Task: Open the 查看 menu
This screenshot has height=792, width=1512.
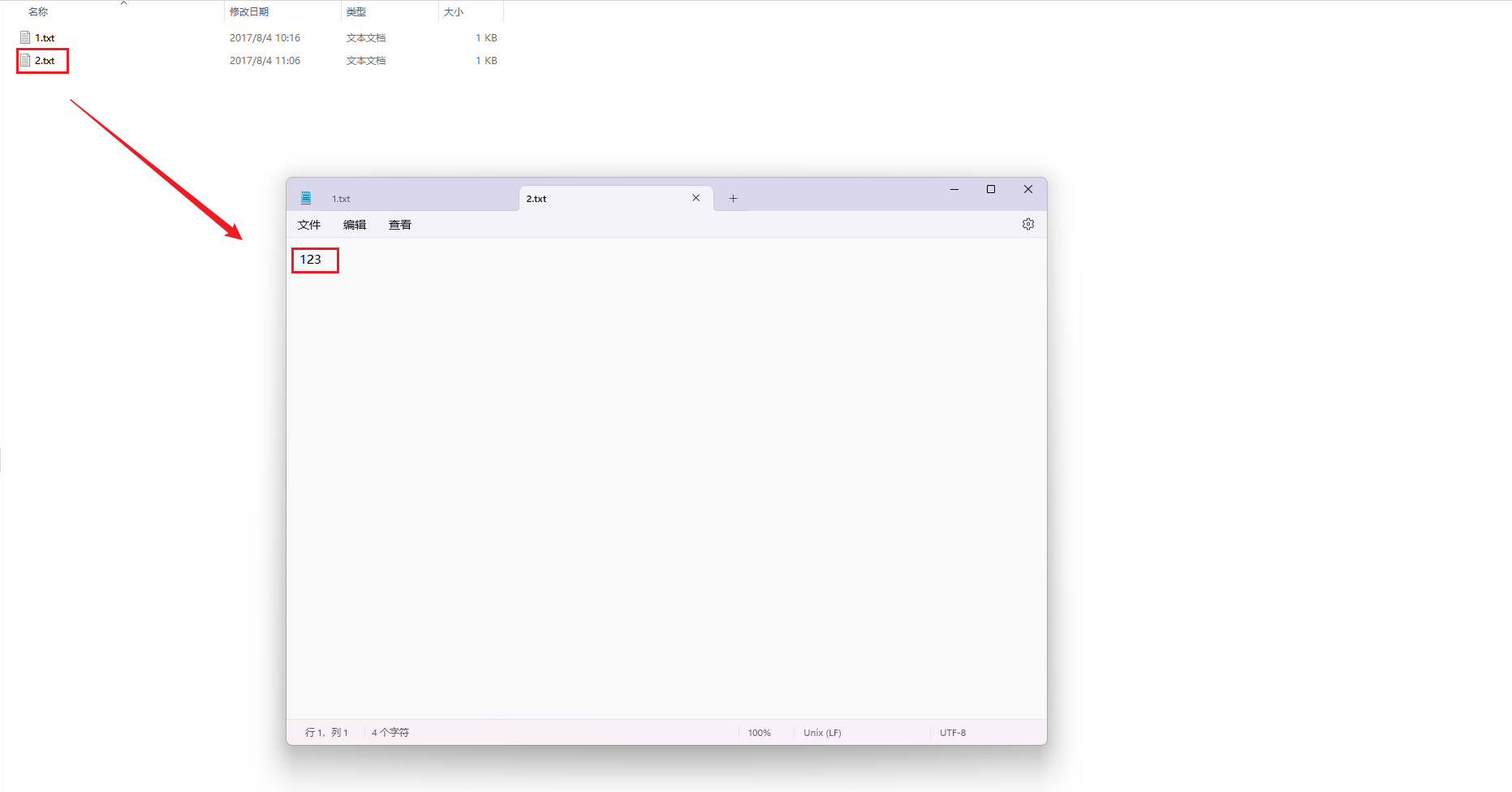Action: pyautogui.click(x=399, y=225)
